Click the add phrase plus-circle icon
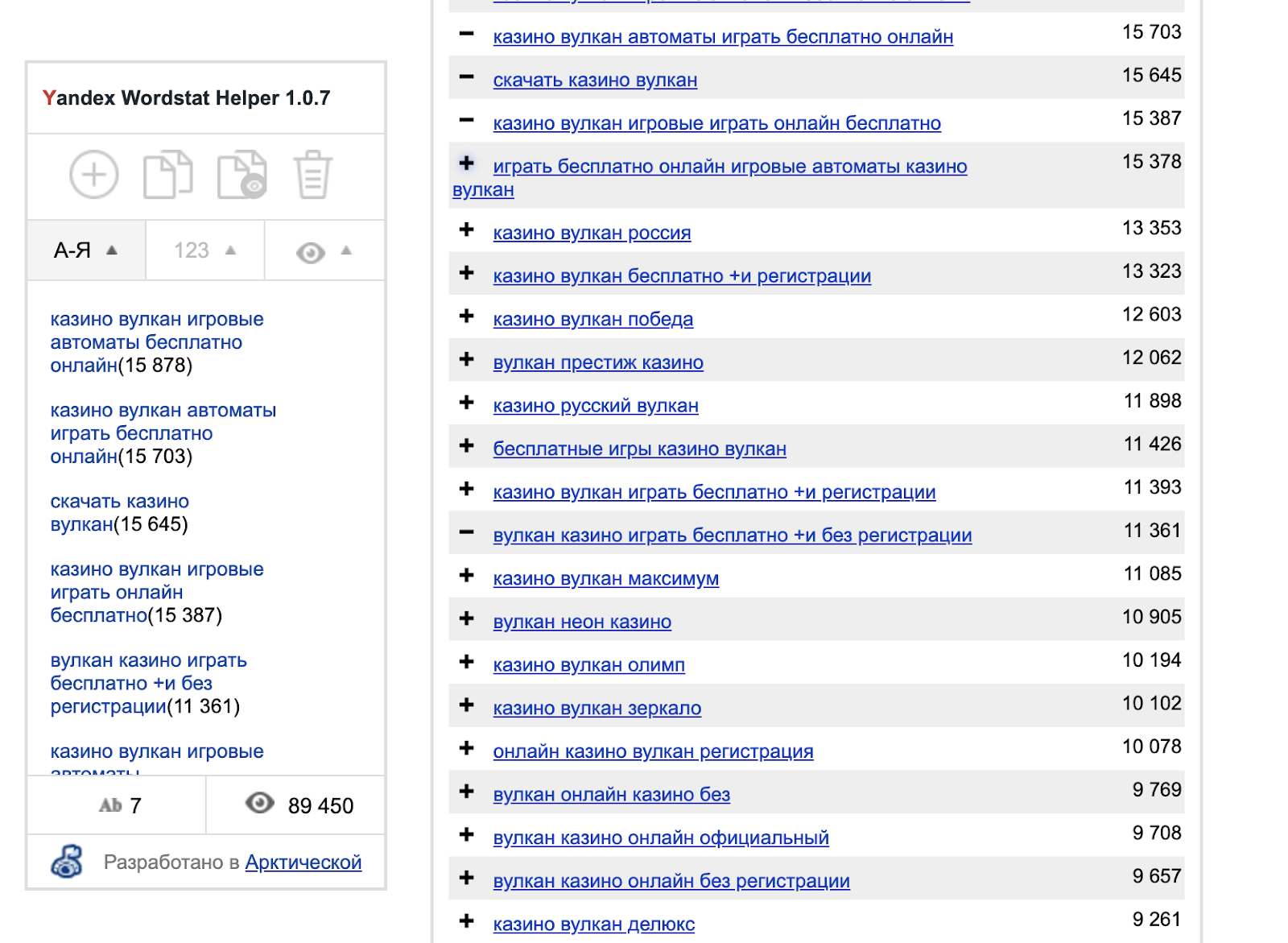The height and width of the screenshot is (943, 1288). pyautogui.click(x=93, y=175)
